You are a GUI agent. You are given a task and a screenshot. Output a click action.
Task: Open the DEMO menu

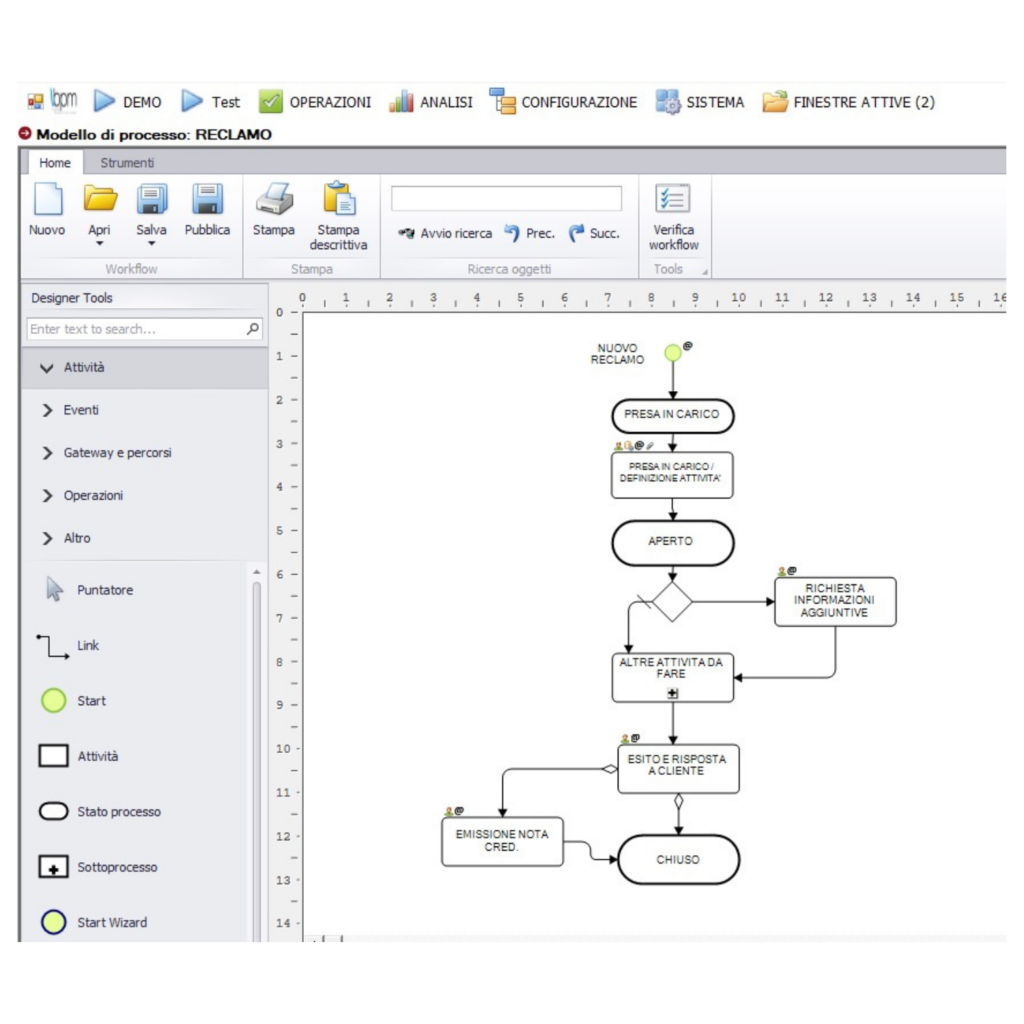127,102
